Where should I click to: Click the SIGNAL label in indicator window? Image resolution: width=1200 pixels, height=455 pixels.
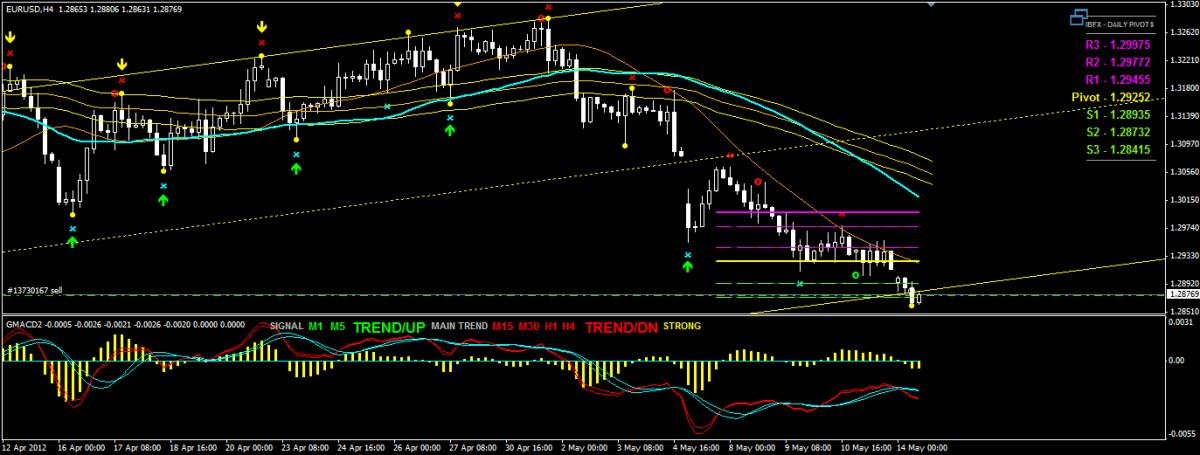coord(286,326)
